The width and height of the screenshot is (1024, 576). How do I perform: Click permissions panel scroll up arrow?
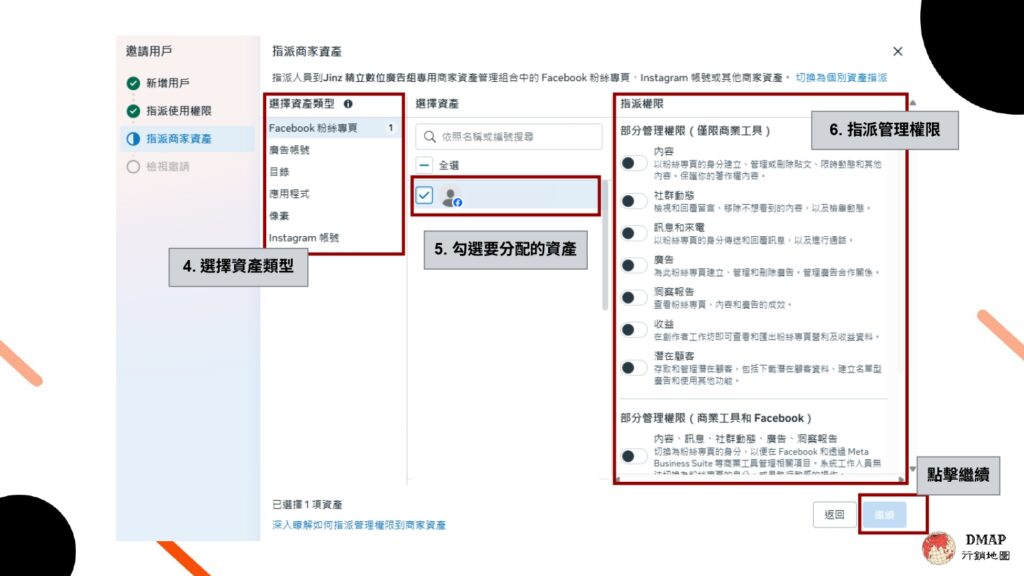point(912,103)
